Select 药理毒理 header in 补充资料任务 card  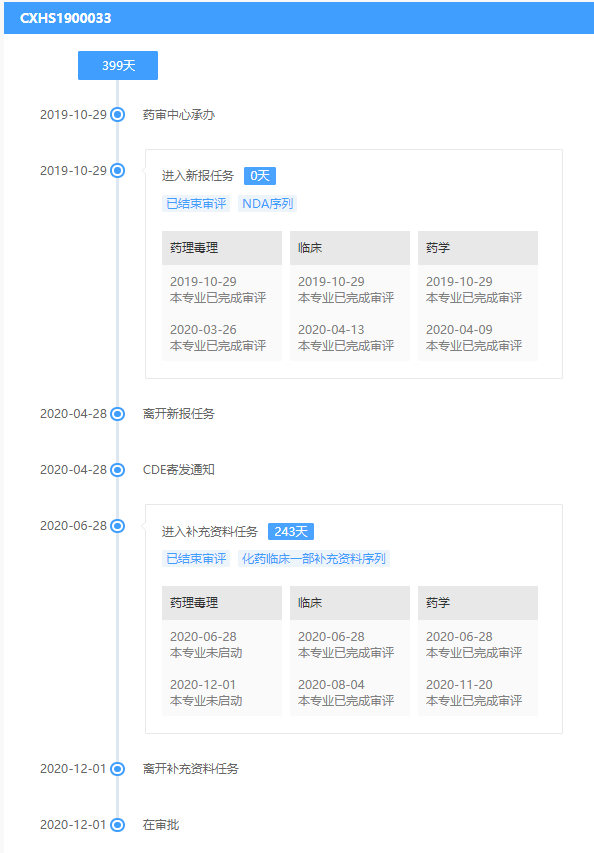click(x=222, y=603)
